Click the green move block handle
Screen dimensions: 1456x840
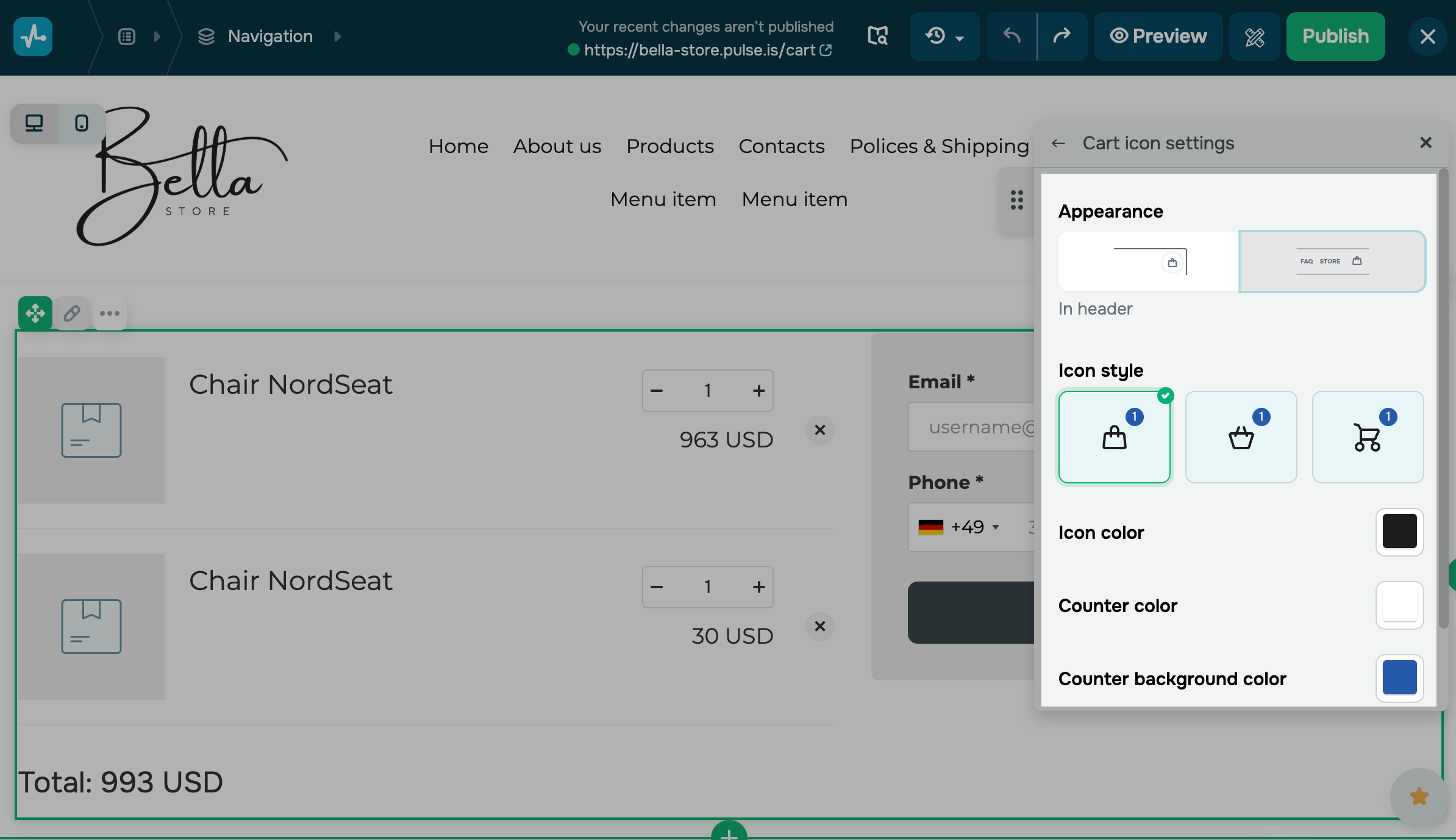35,313
